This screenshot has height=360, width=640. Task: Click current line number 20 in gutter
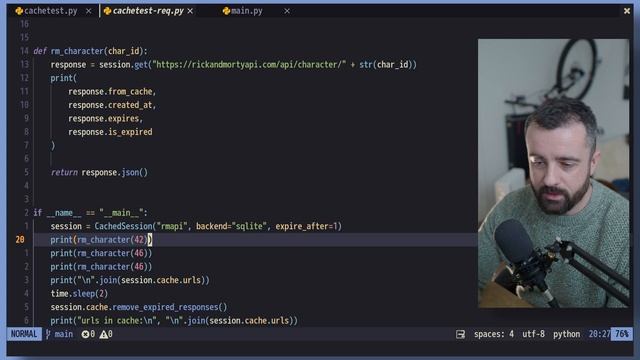click(x=20, y=240)
